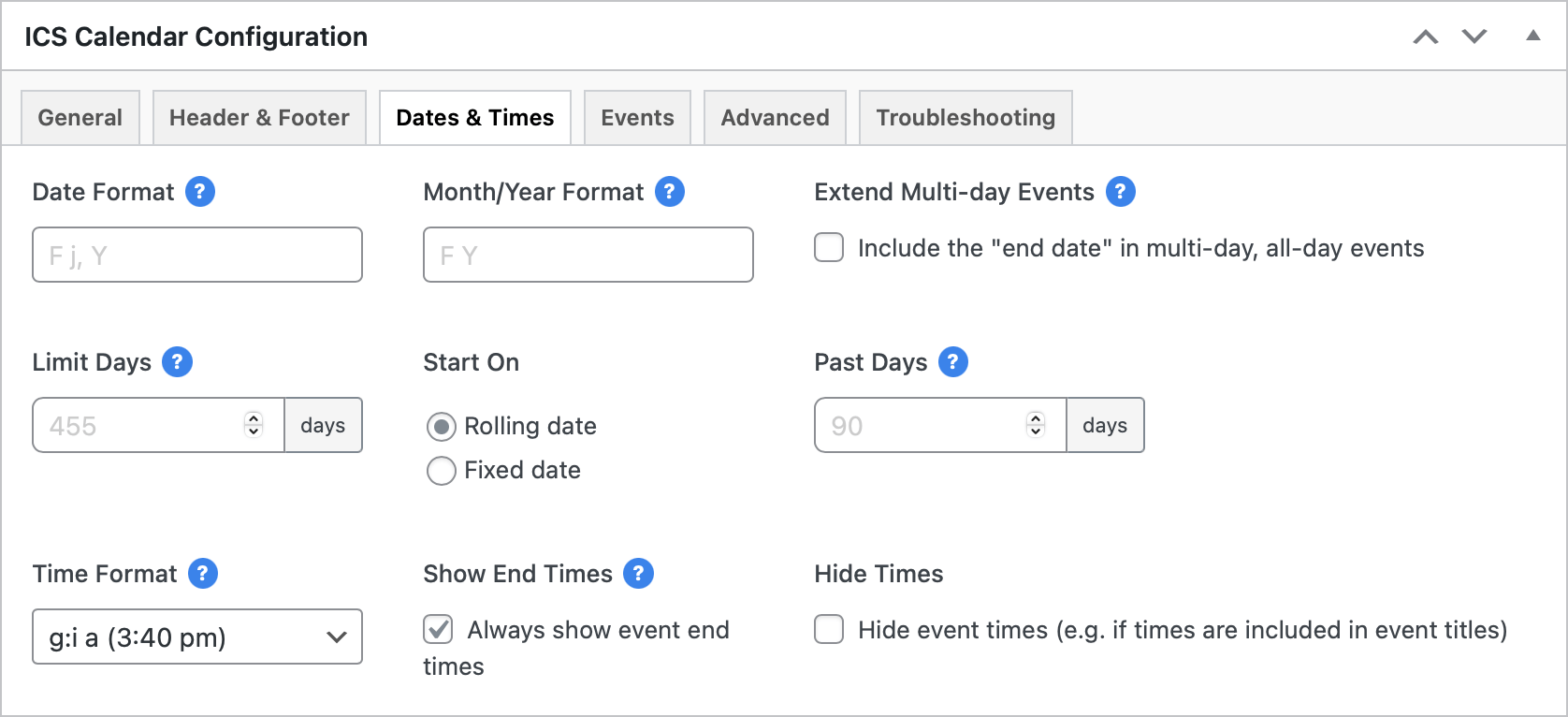Open the Month/Year Format help icon
The width and height of the screenshot is (1568, 717).
coord(670,192)
